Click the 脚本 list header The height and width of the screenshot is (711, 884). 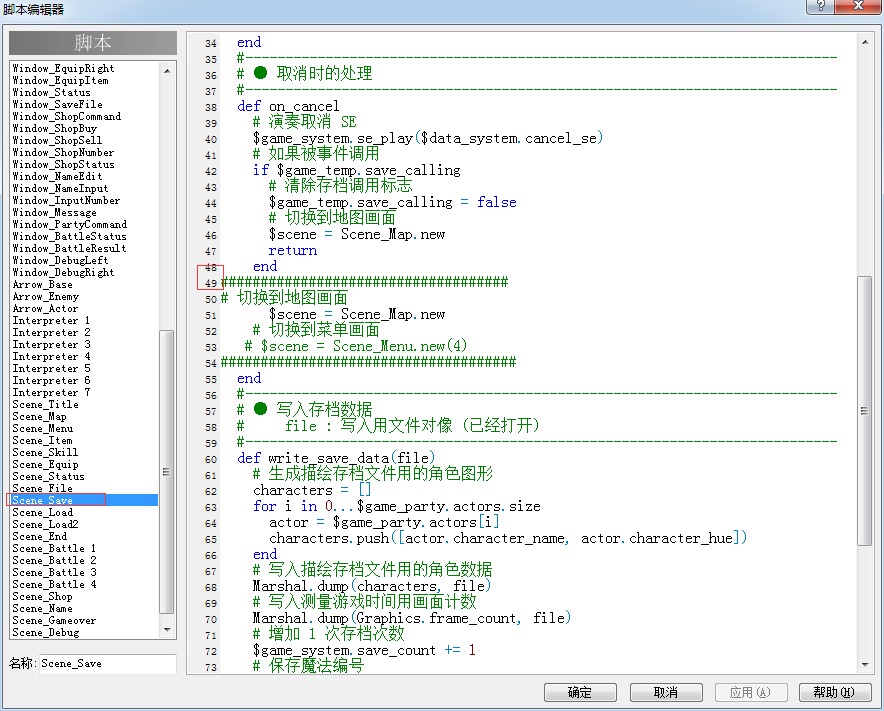[x=93, y=43]
